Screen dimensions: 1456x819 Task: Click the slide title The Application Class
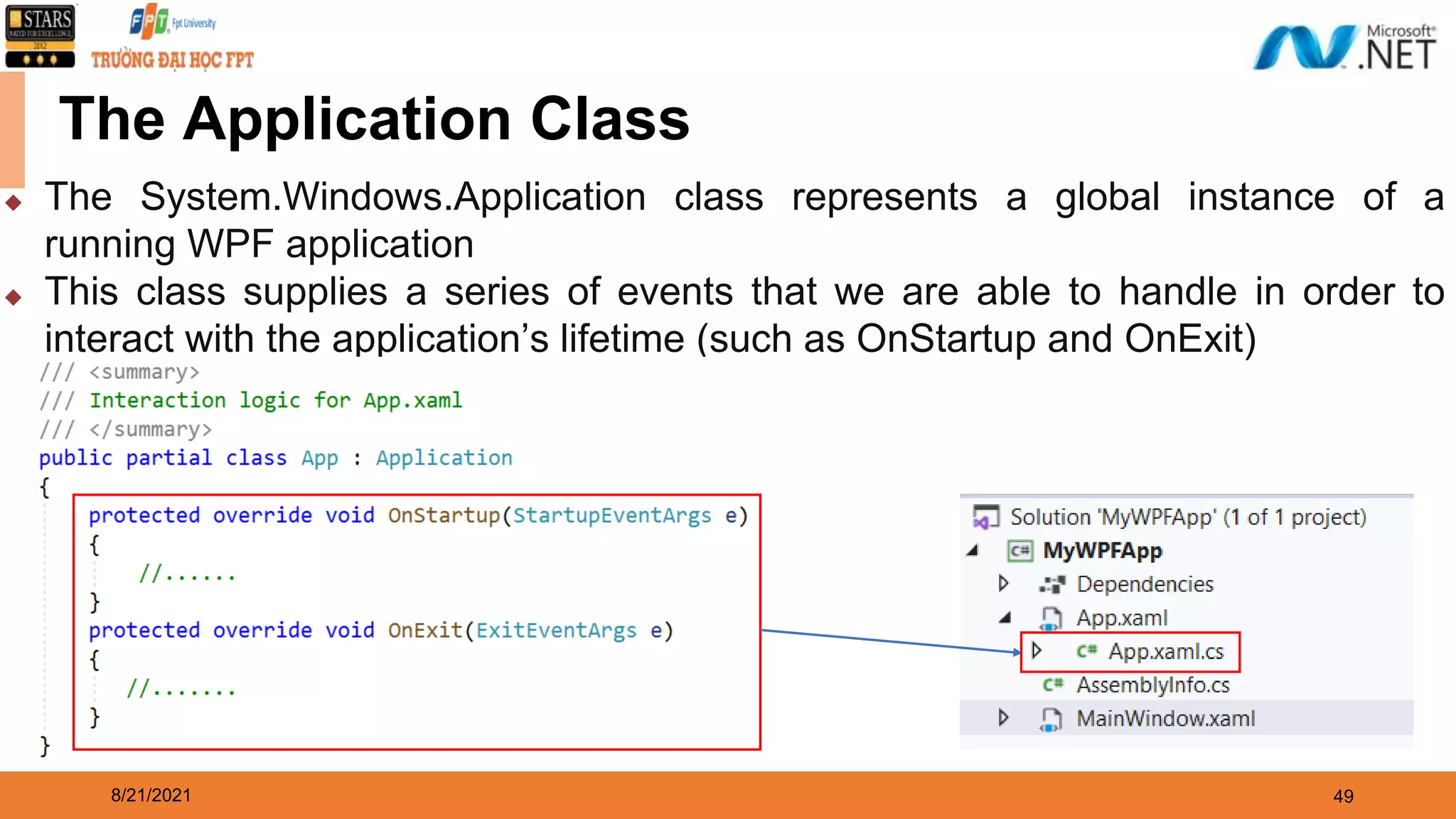click(374, 119)
